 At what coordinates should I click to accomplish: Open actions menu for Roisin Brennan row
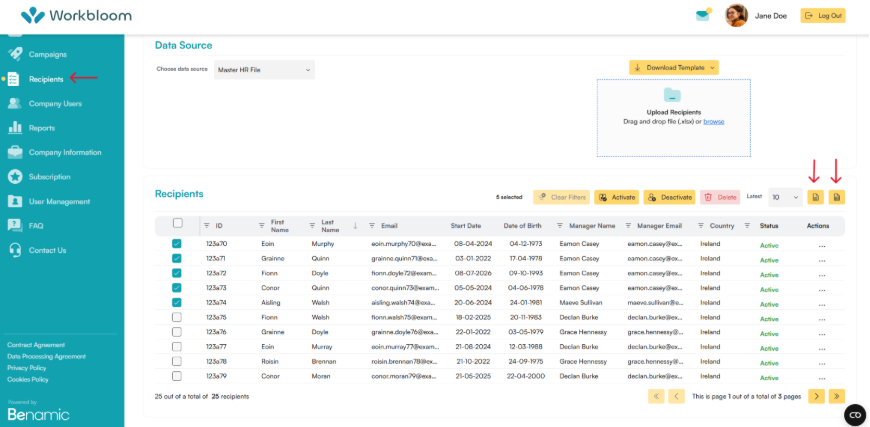(822, 363)
